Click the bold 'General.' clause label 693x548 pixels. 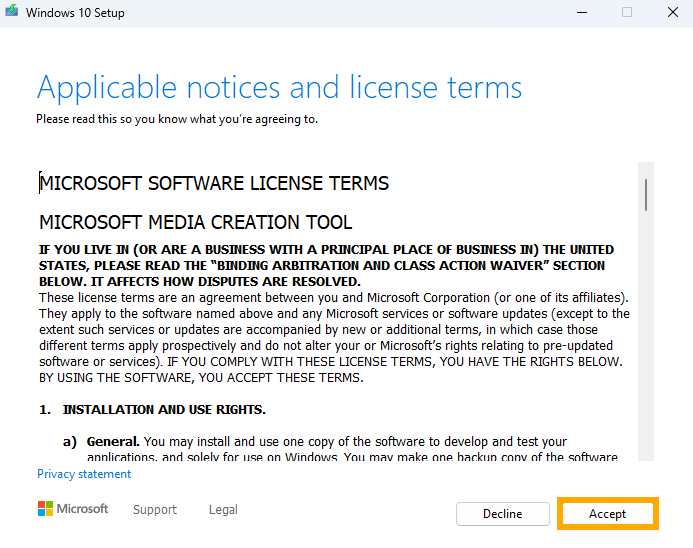click(113, 441)
